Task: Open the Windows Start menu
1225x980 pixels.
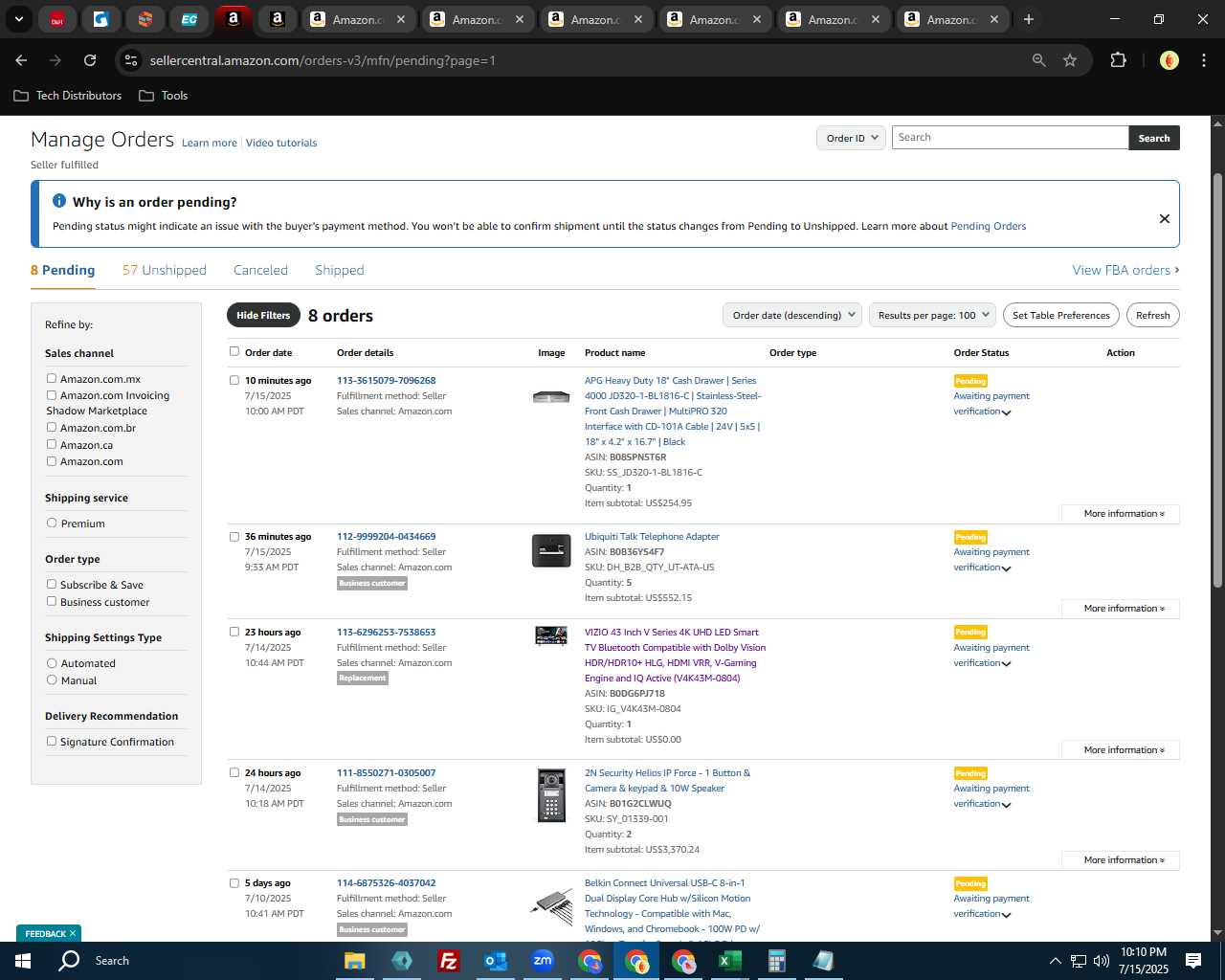Action: coord(22,961)
